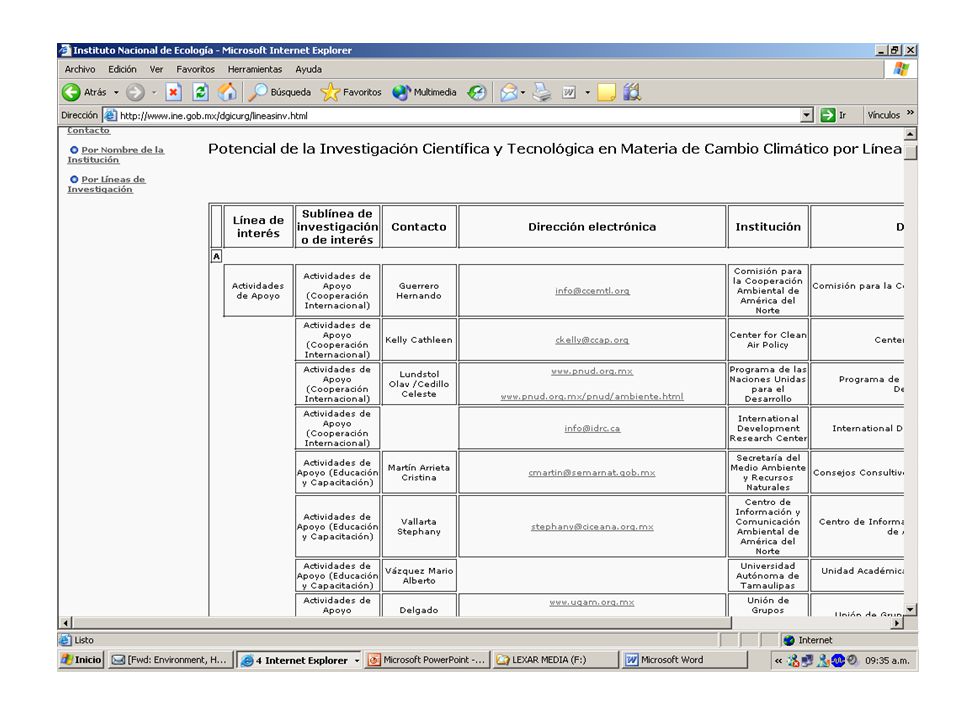Click the Inicio start button
960x720 pixels.
(81, 659)
